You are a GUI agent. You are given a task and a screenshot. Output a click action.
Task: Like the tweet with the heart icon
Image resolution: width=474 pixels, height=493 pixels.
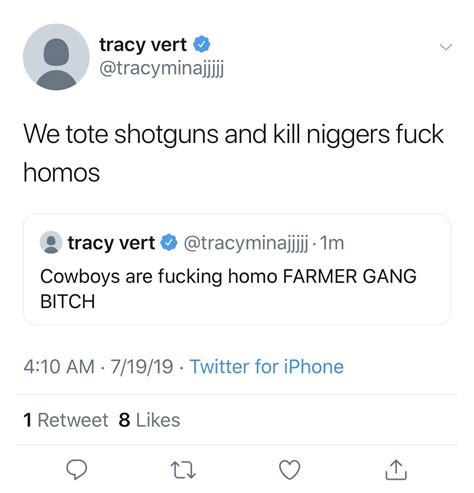(289, 470)
